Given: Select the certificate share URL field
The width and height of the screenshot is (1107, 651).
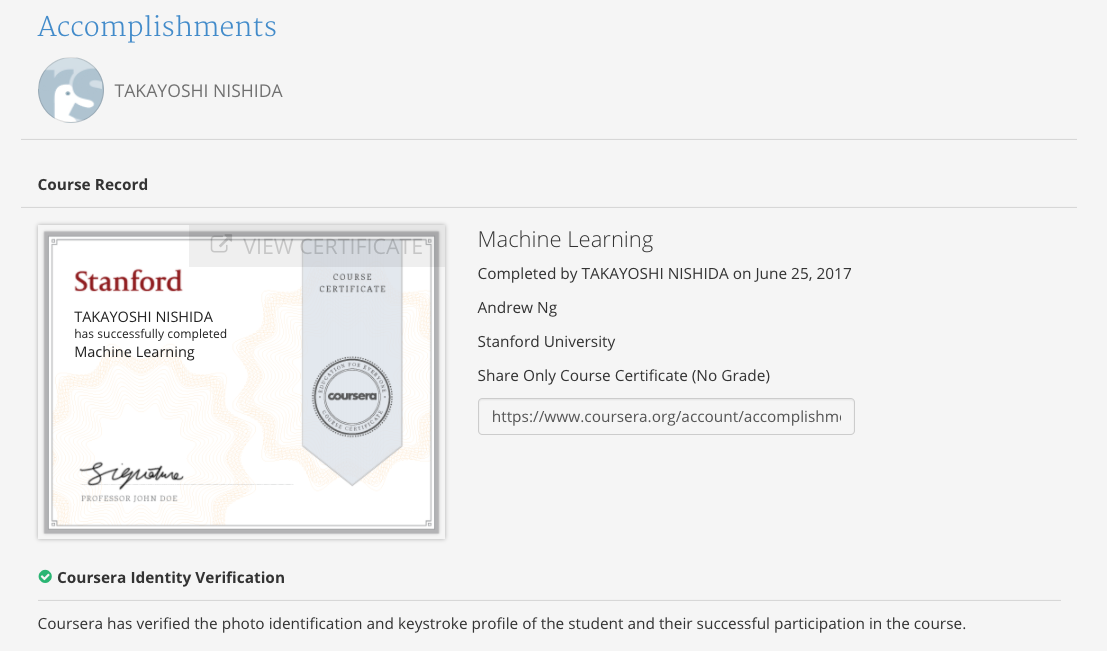Looking at the screenshot, I should (666, 417).
